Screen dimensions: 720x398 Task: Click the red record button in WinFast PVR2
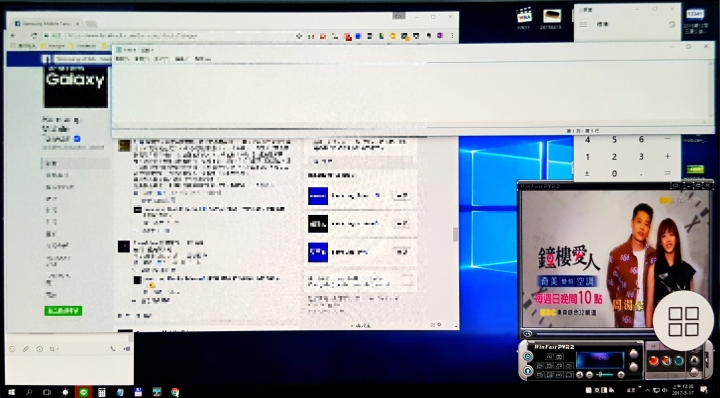click(x=653, y=360)
